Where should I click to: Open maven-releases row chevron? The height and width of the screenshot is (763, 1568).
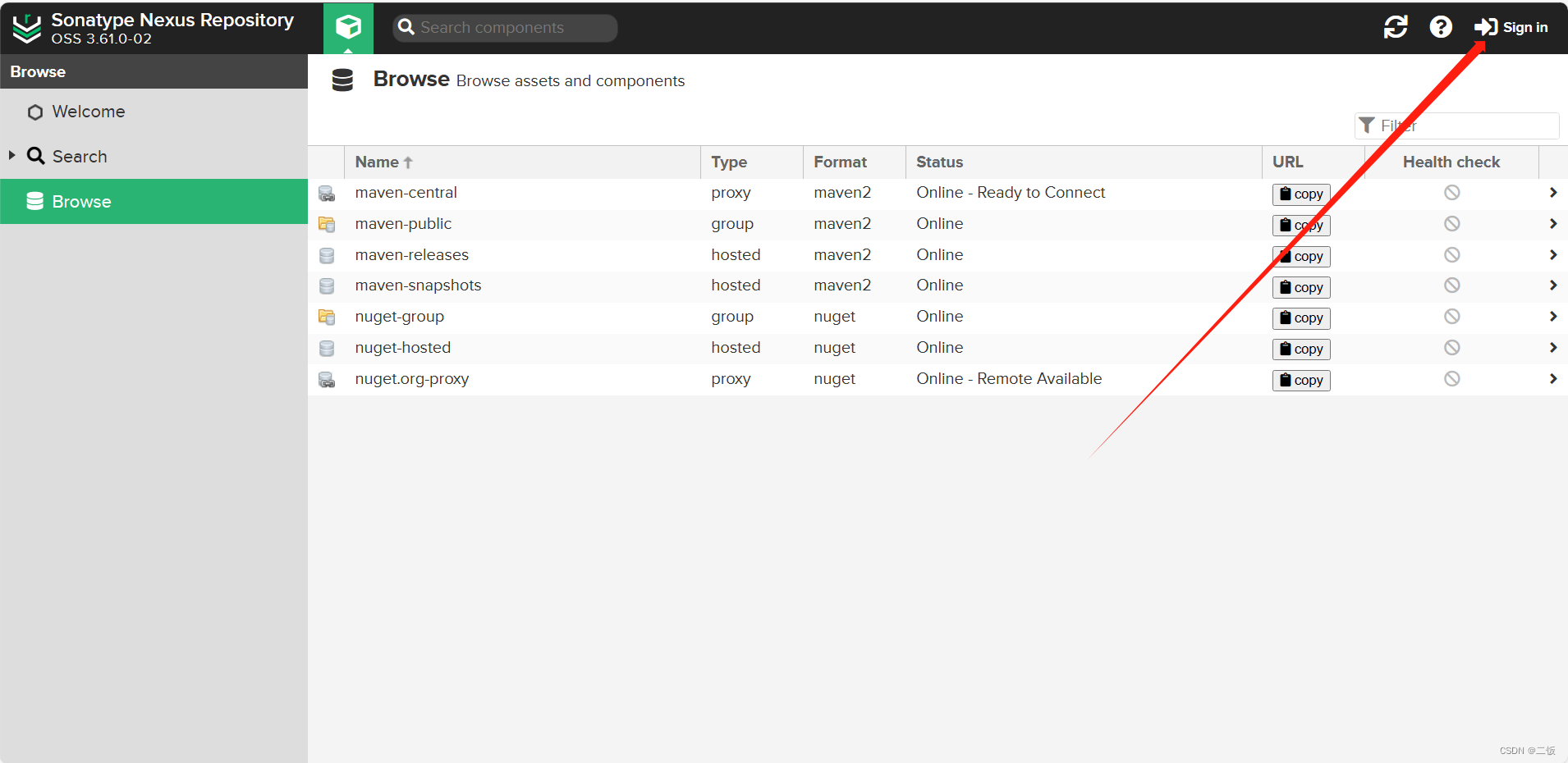(1553, 254)
